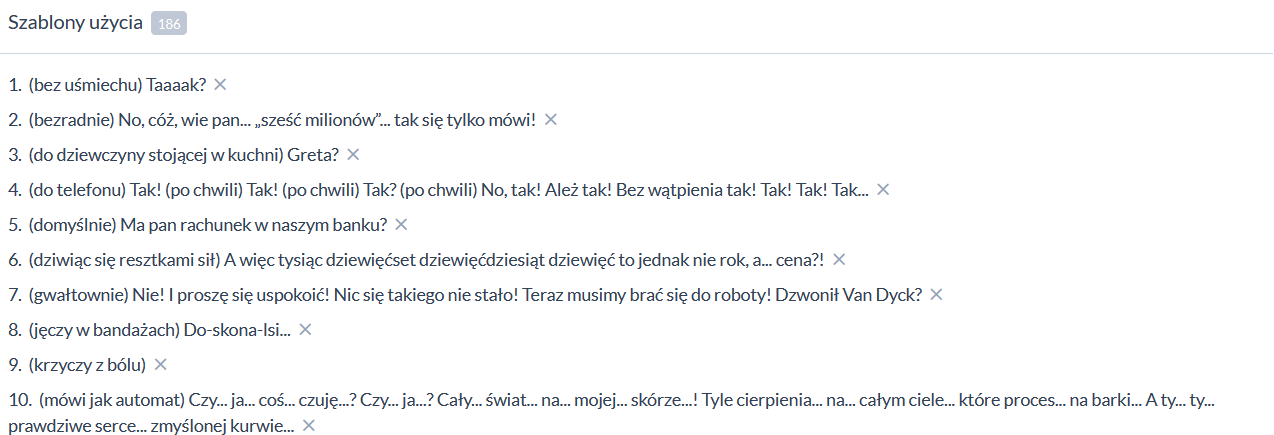The height and width of the screenshot is (435, 1274).
Task: Click the "Szablony użycia" heading
Action: point(75,24)
